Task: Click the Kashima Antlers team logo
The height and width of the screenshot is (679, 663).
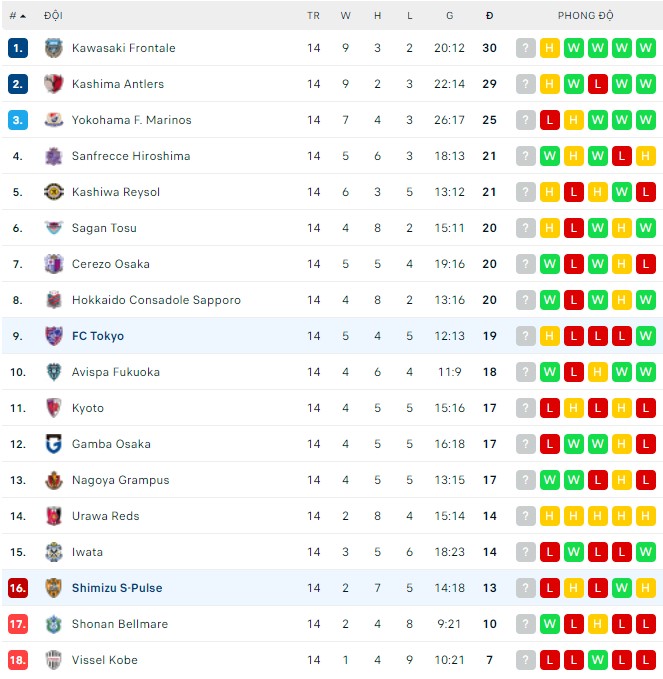Action: (54, 84)
